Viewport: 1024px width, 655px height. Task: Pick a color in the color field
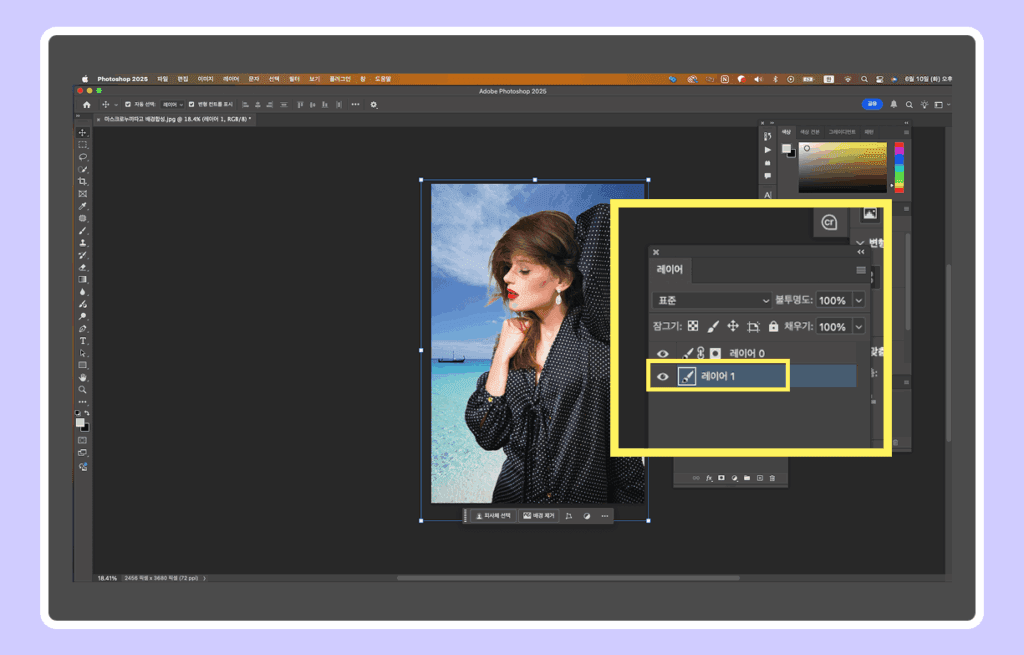pyautogui.click(x=842, y=167)
